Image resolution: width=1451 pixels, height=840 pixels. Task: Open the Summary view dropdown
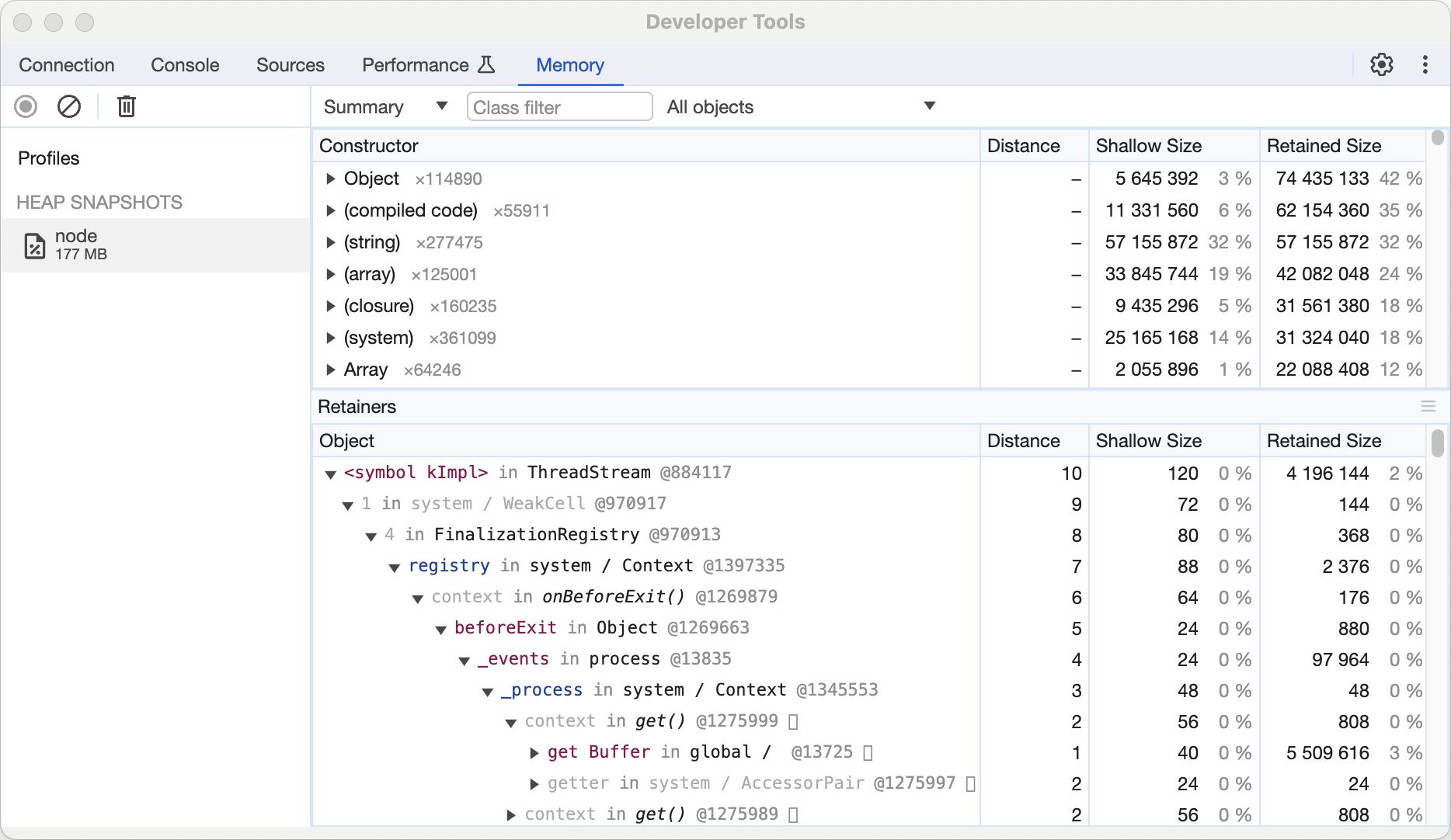click(x=385, y=107)
